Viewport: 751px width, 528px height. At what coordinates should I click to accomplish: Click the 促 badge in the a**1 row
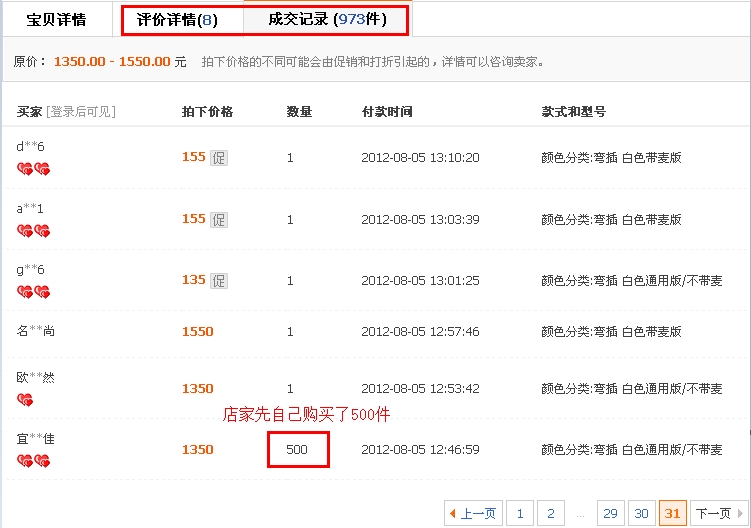tap(218, 220)
